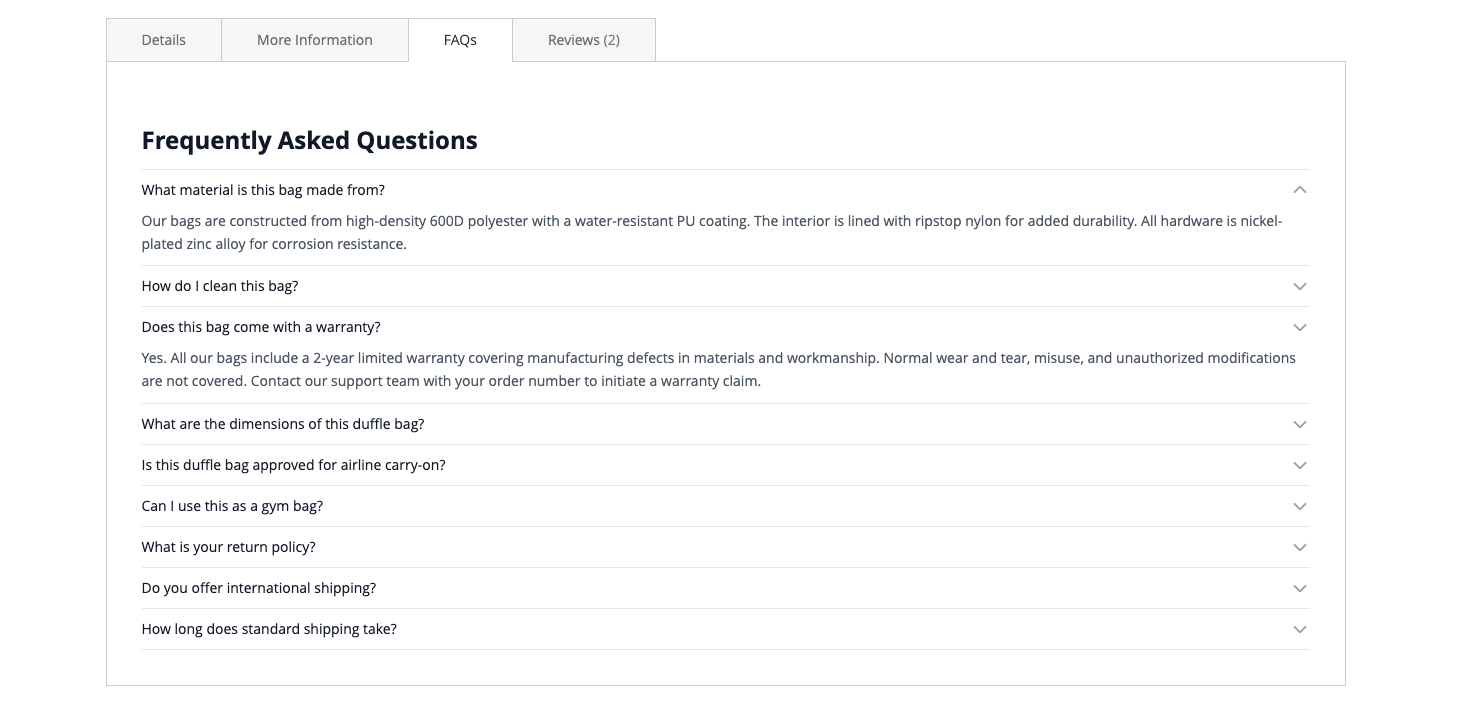Click the 'Frequently Asked Questions' heading
Image resolution: width=1481 pixels, height=706 pixels.
pyautogui.click(x=310, y=140)
